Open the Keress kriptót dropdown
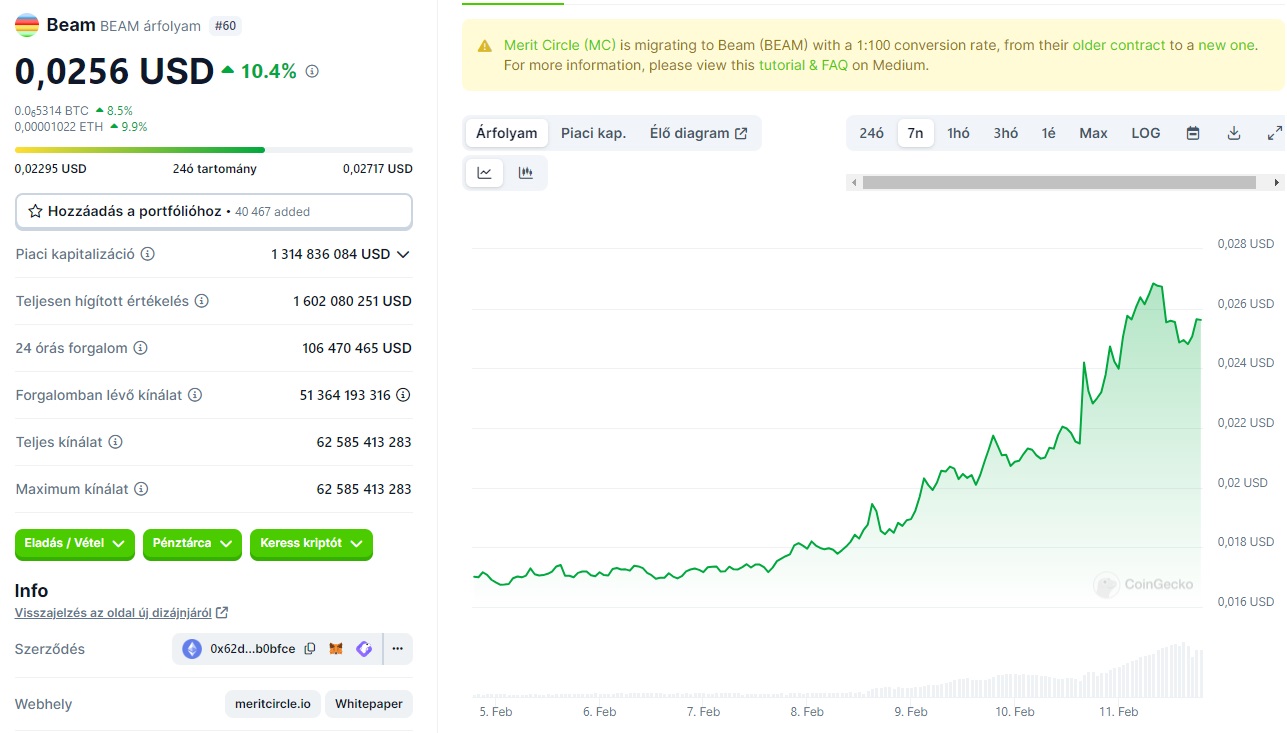Screen dimensions: 1287x733 (x=311, y=543)
